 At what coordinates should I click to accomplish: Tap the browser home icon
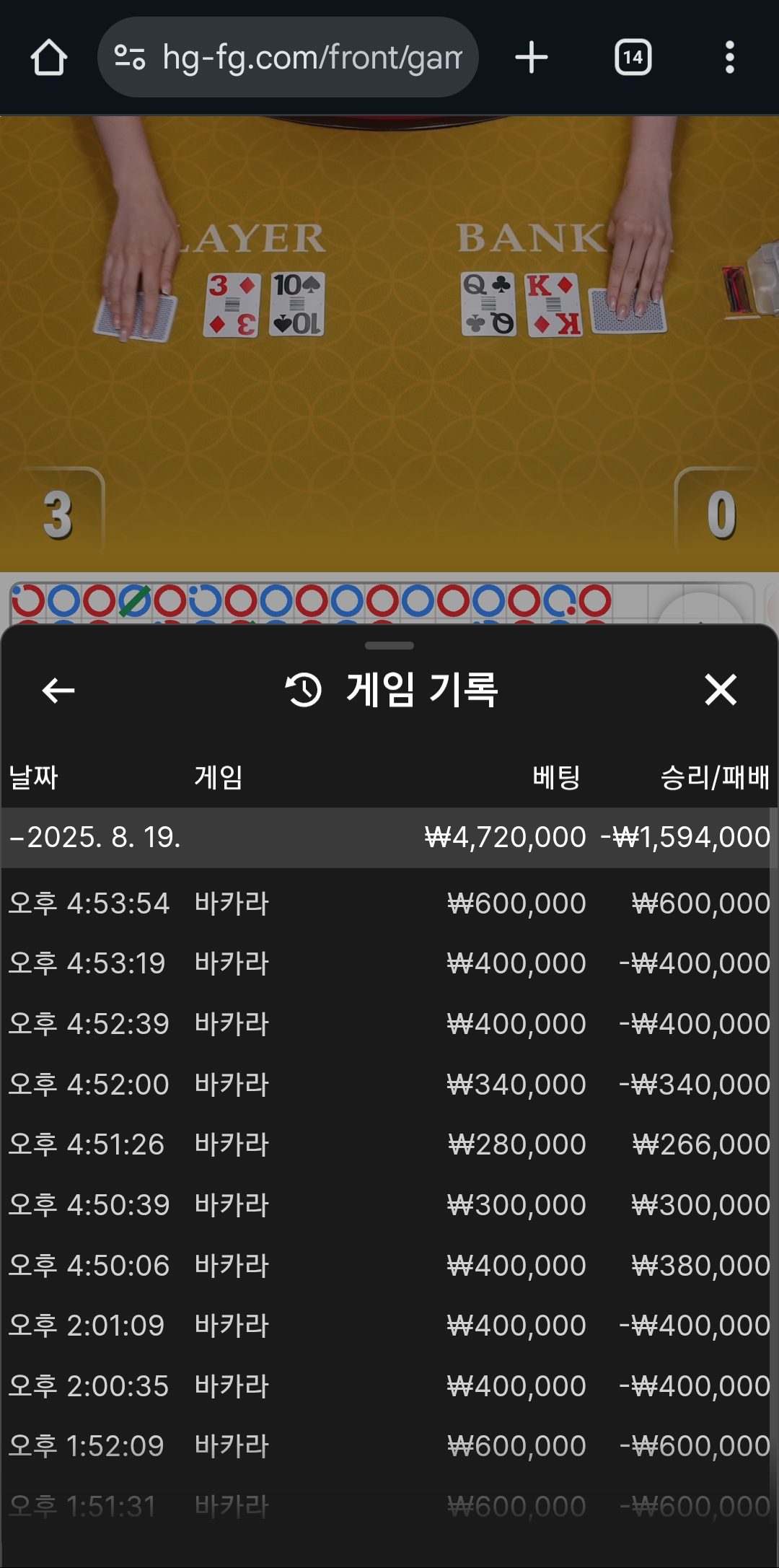[x=49, y=58]
